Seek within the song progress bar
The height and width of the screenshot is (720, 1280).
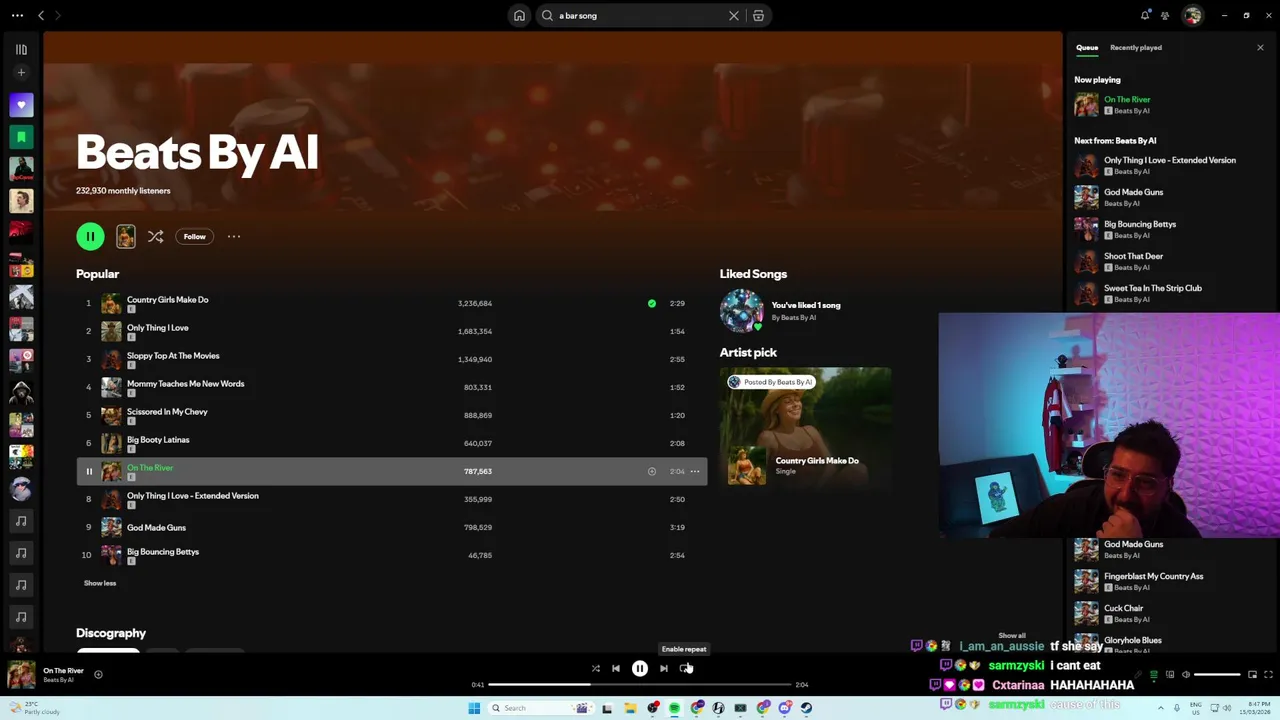(640, 685)
